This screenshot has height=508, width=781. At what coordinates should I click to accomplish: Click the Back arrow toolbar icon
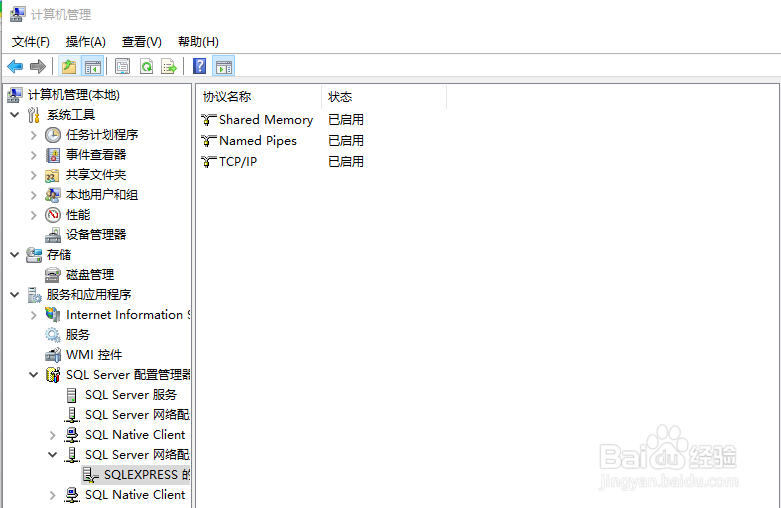coord(15,66)
